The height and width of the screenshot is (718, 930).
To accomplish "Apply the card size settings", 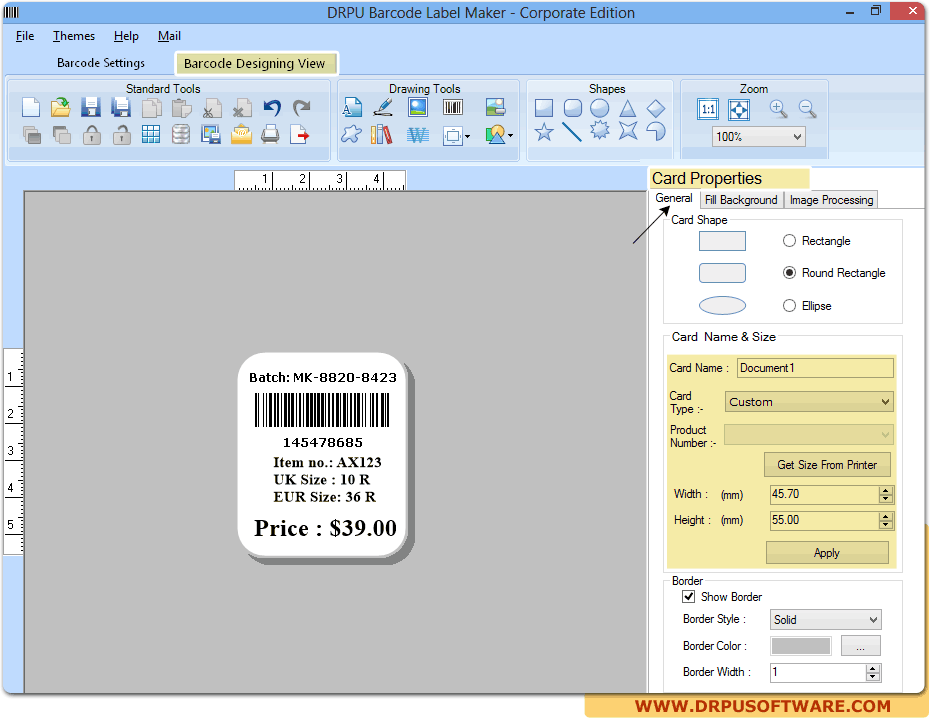I will pyautogui.click(x=827, y=553).
